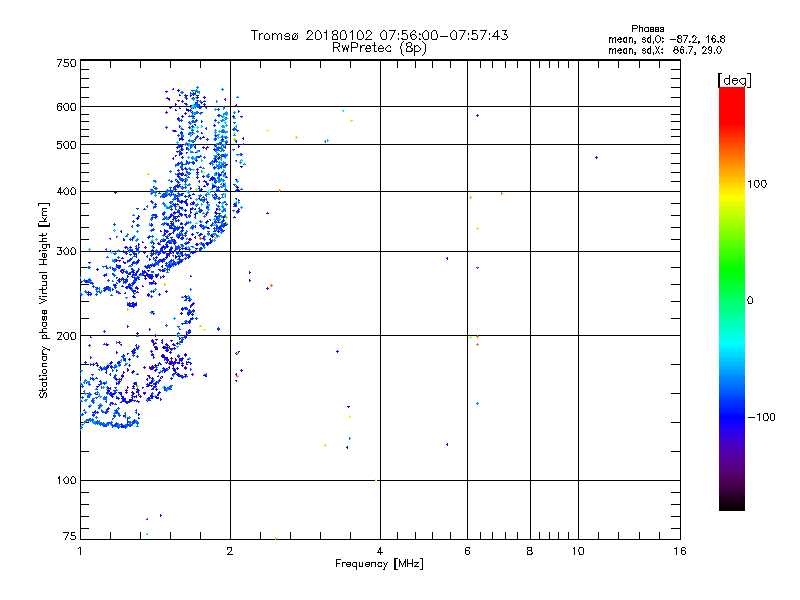Click the x-axis label '8'
The image size is (800, 600).
(x=530, y=551)
